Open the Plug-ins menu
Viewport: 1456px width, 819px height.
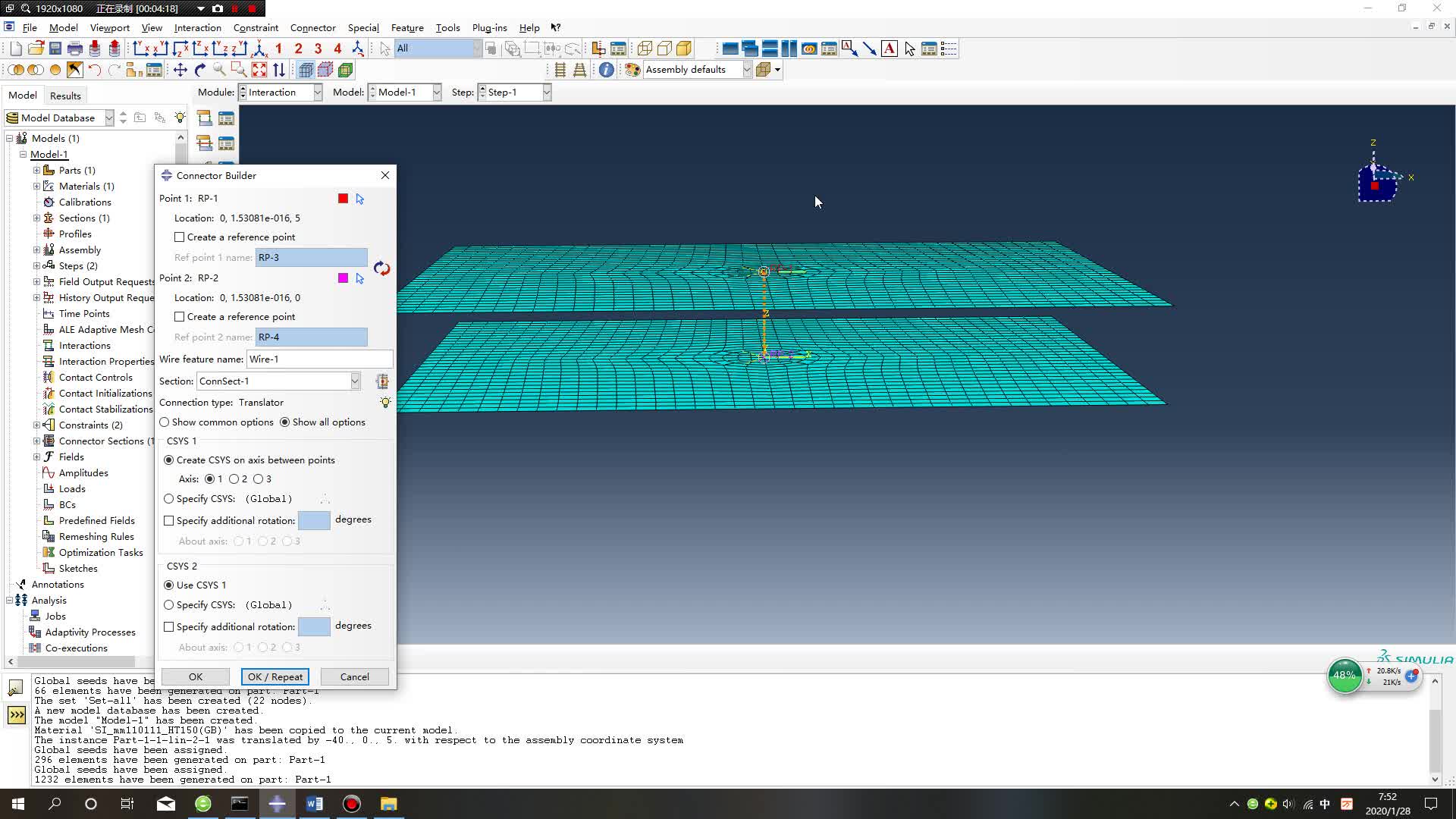(x=489, y=28)
